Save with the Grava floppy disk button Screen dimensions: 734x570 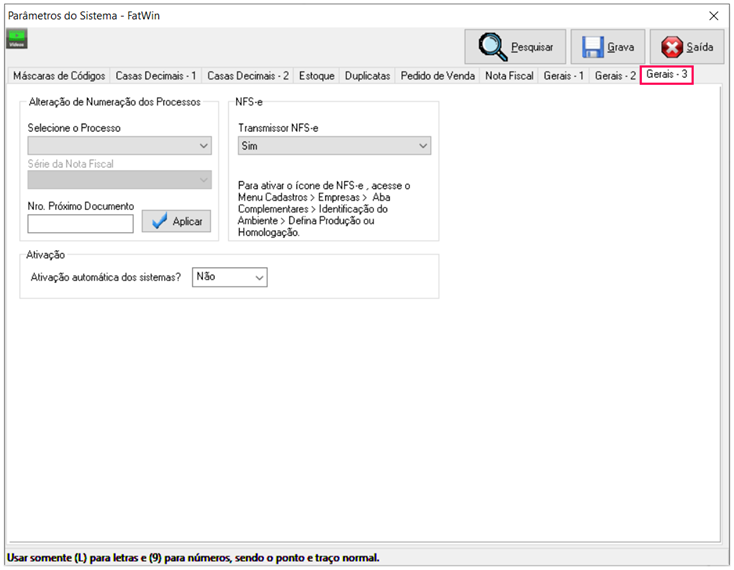click(607, 47)
